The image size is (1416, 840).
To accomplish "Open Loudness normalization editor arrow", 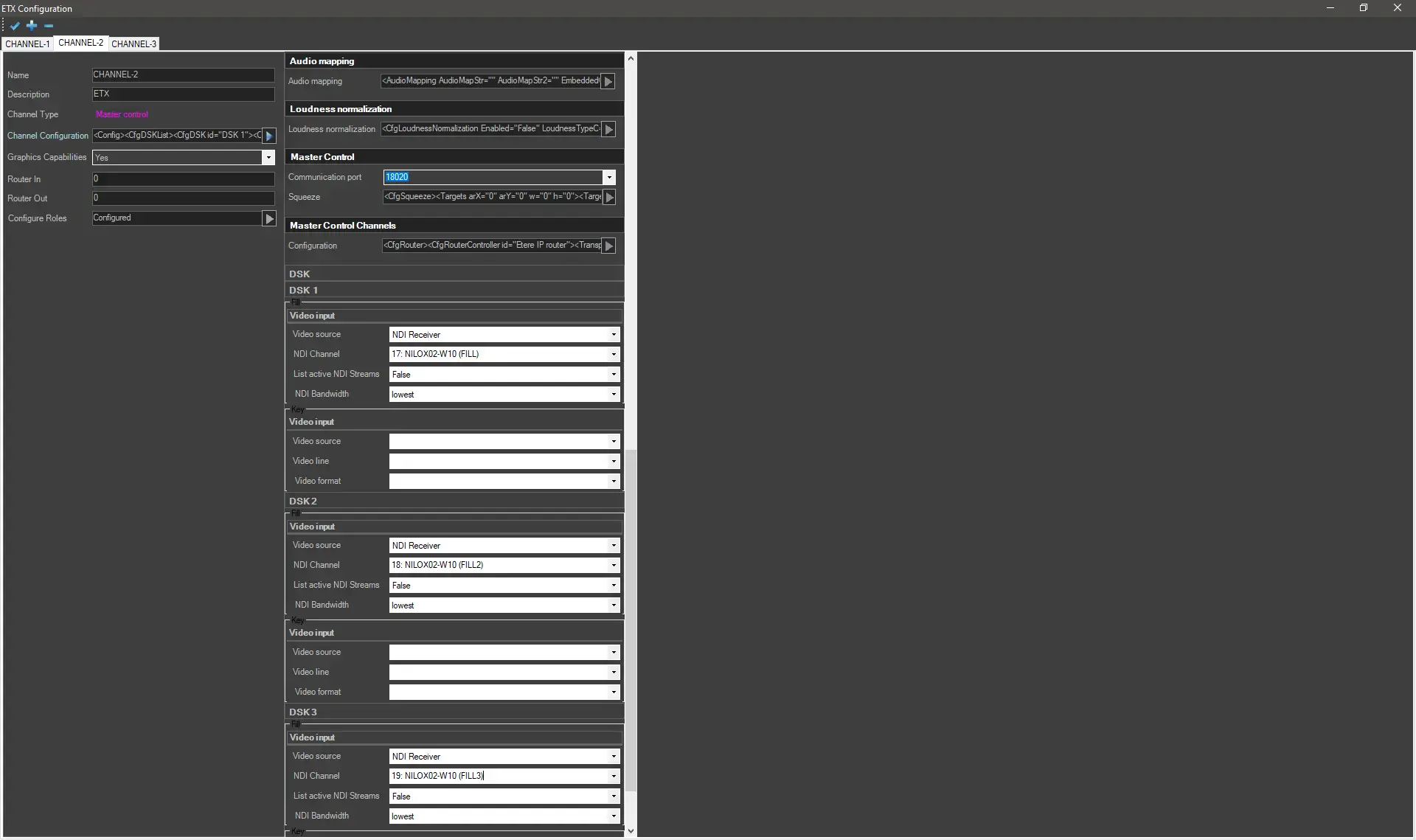I will tap(608, 129).
